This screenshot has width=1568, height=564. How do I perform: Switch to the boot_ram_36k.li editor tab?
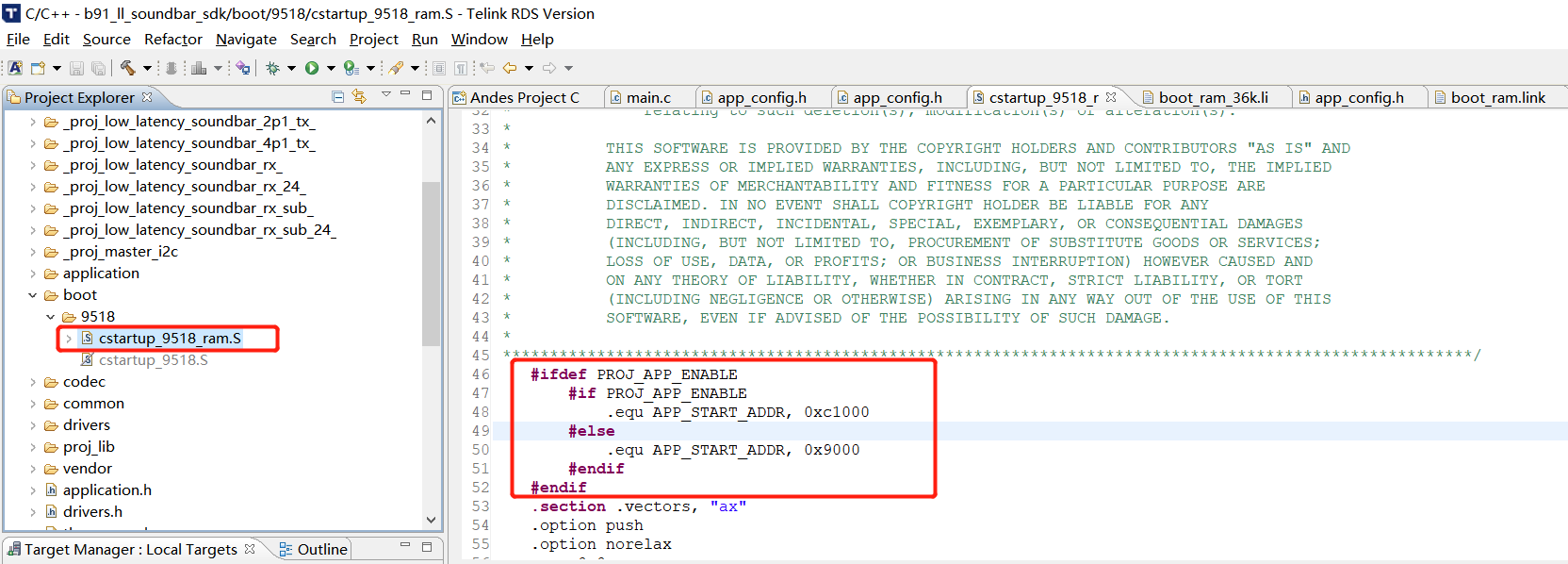tap(1213, 97)
